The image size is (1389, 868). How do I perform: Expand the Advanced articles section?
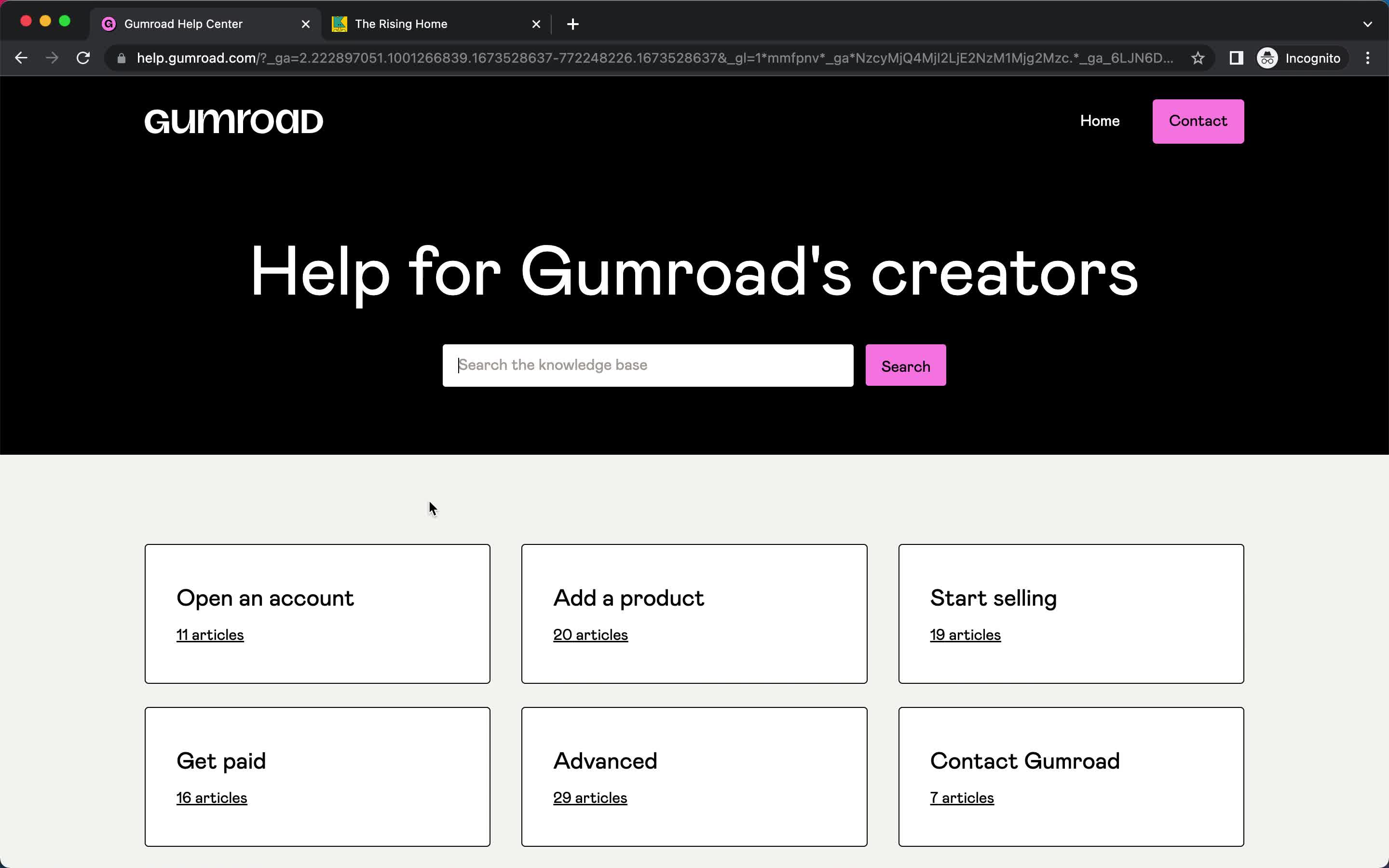coord(694,776)
